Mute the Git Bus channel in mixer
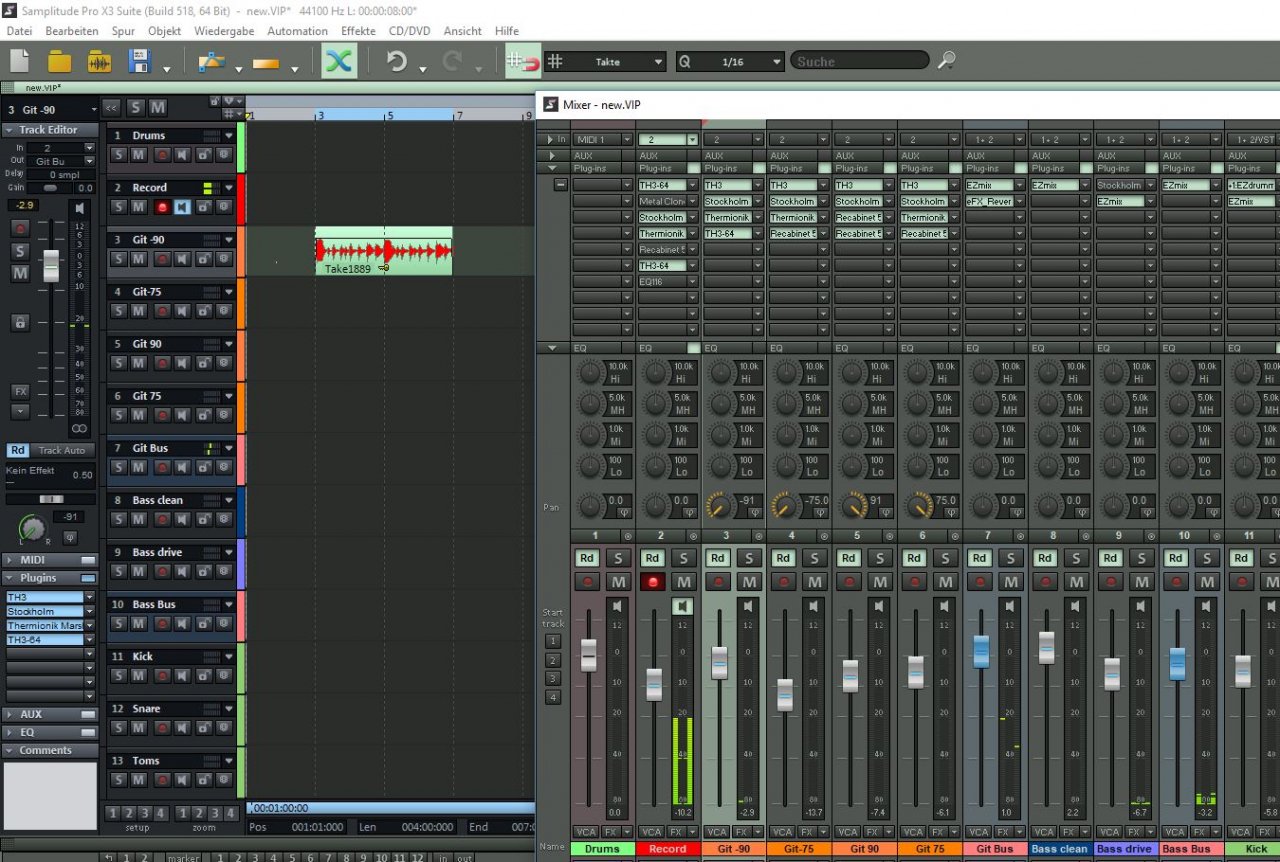The height and width of the screenshot is (862, 1280). pyautogui.click(x=1011, y=582)
